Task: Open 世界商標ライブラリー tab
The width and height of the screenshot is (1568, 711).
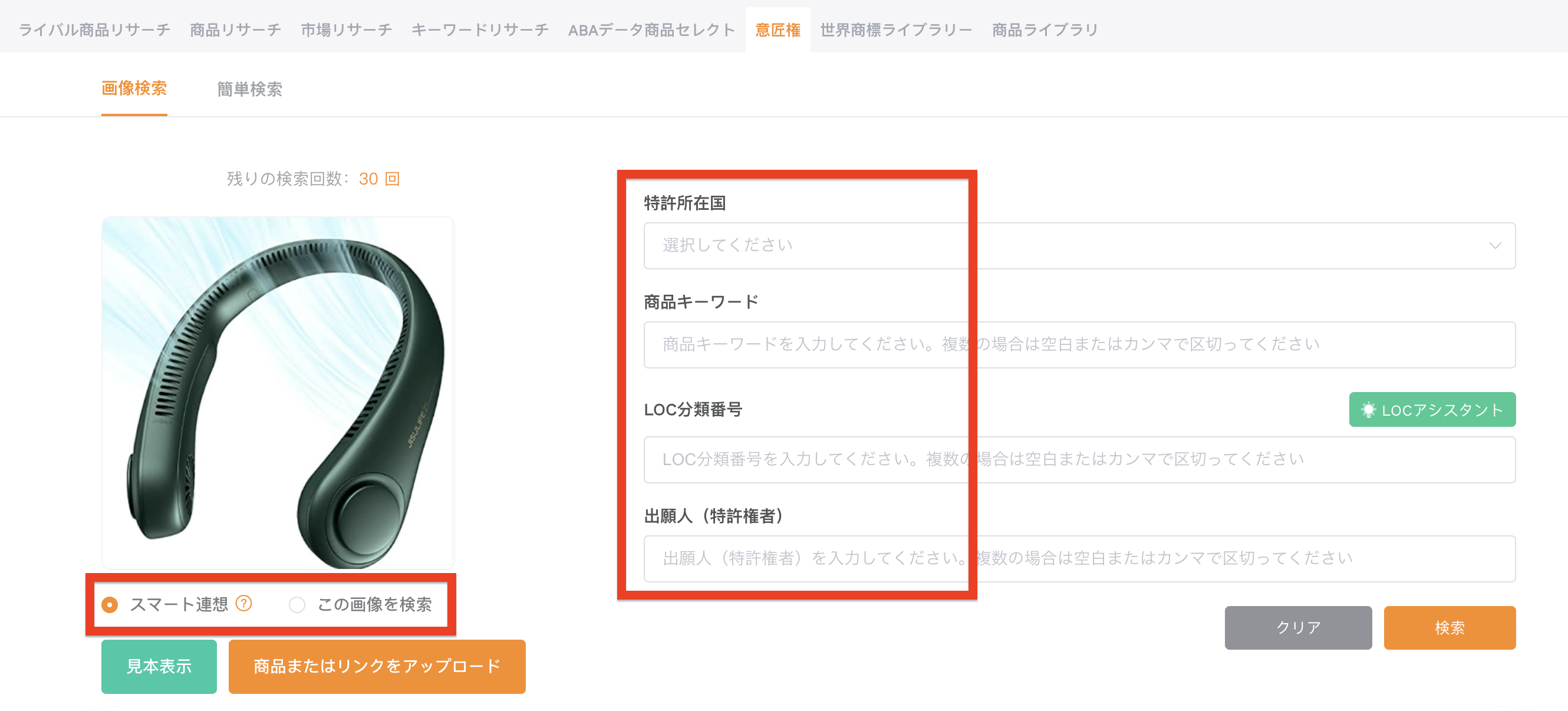Action: 896,30
